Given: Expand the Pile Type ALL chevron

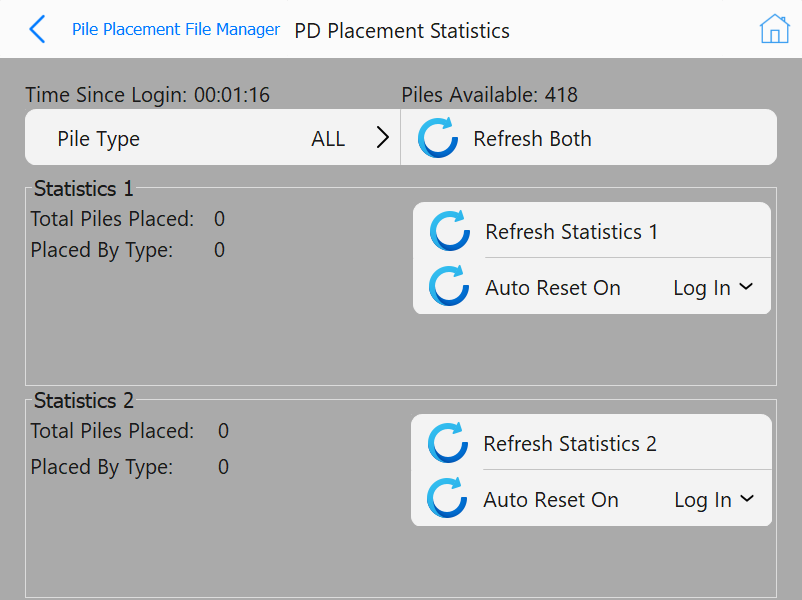Looking at the screenshot, I should click(383, 138).
